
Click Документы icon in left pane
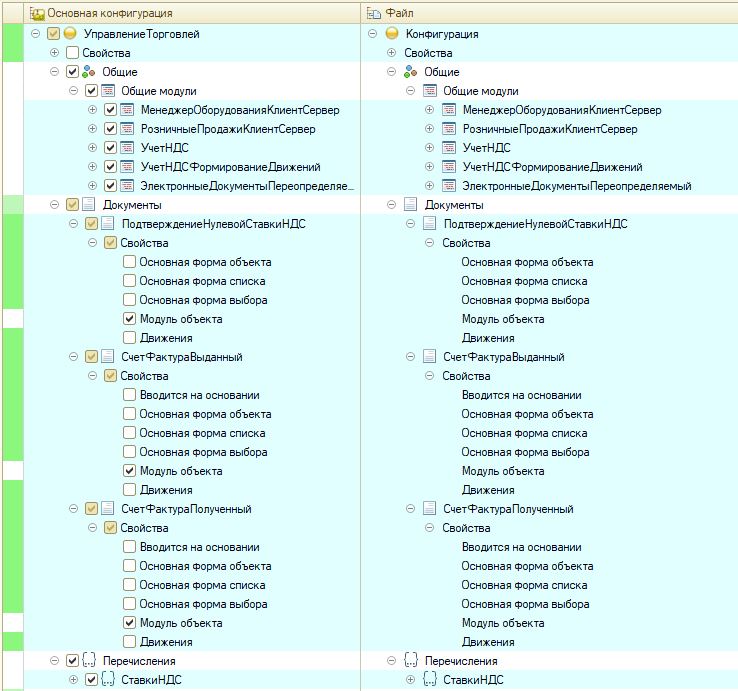[88, 204]
